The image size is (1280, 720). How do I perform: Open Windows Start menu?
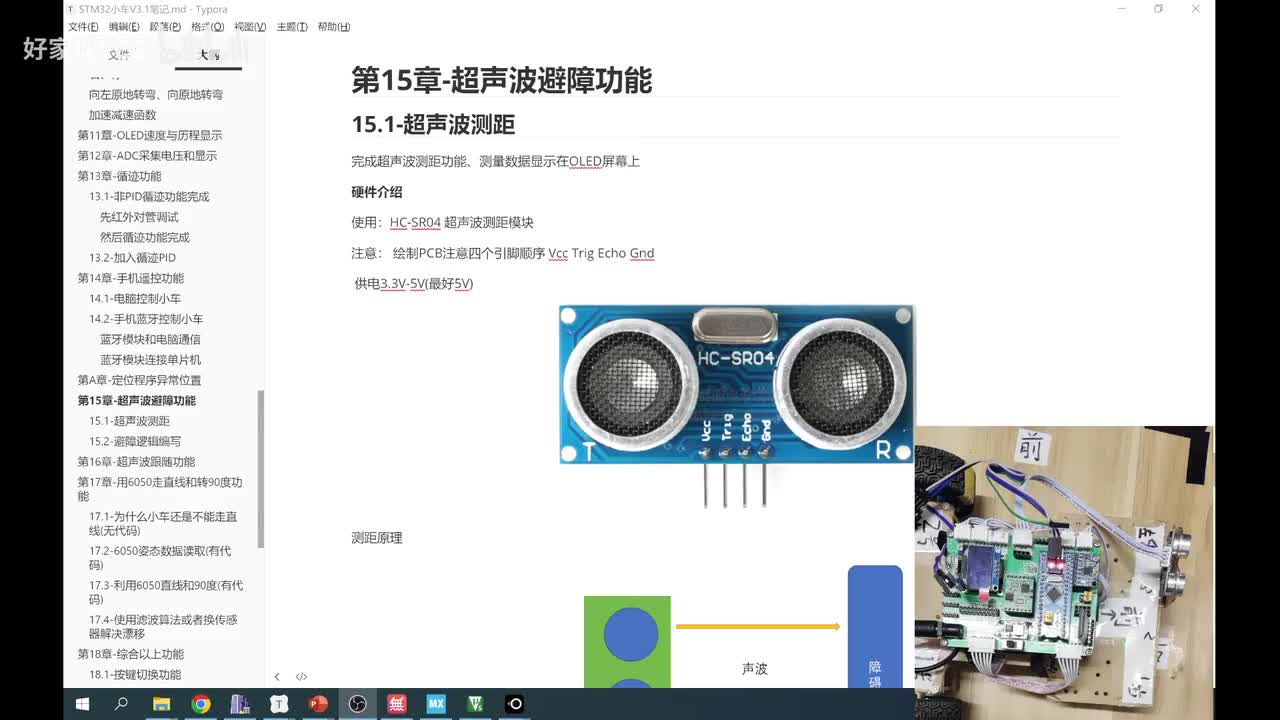pos(83,704)
